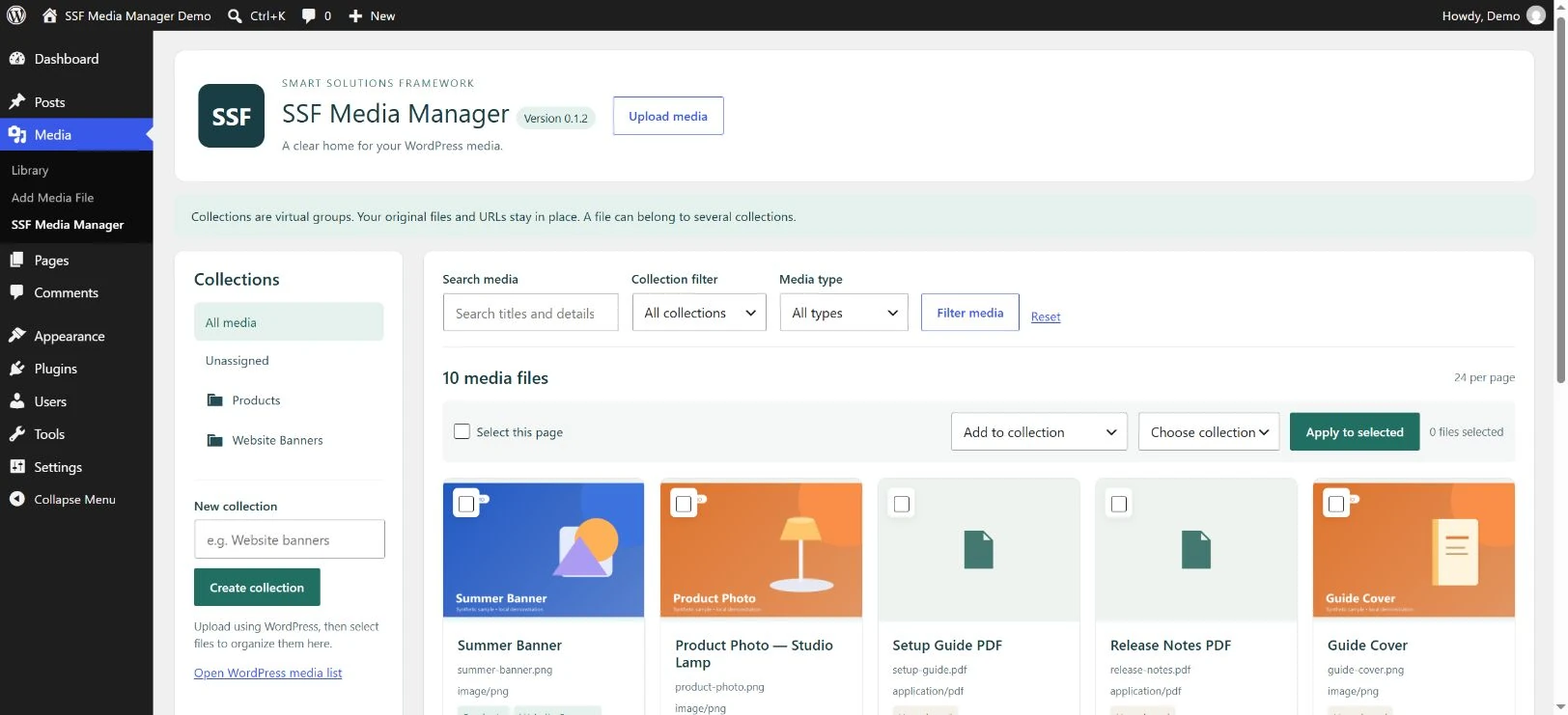The height and width of the screenshot is (715, 1568).
Task: Open the Add Media File submenu item
Action: pos(52,198)
